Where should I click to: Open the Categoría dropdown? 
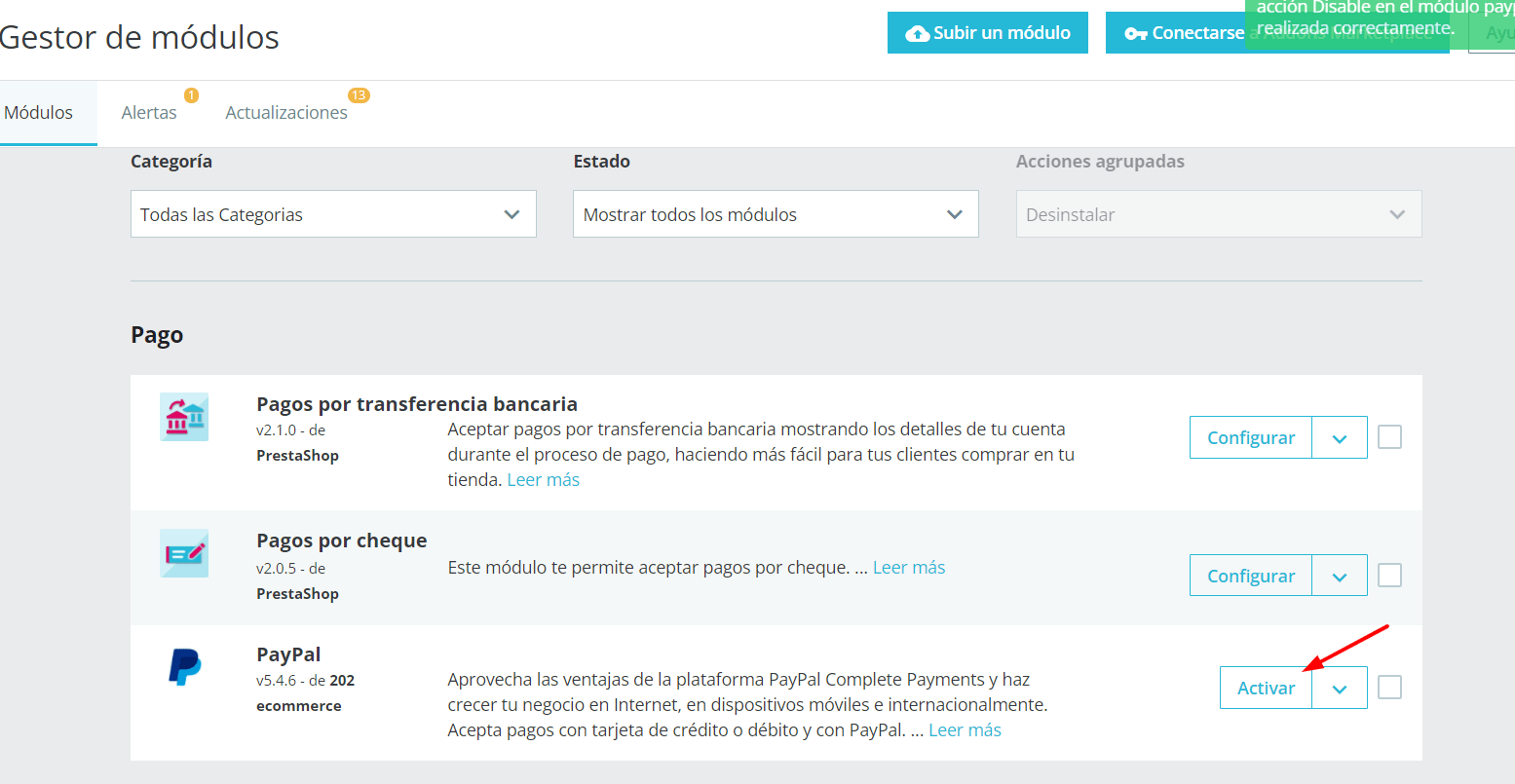(333, 214)
